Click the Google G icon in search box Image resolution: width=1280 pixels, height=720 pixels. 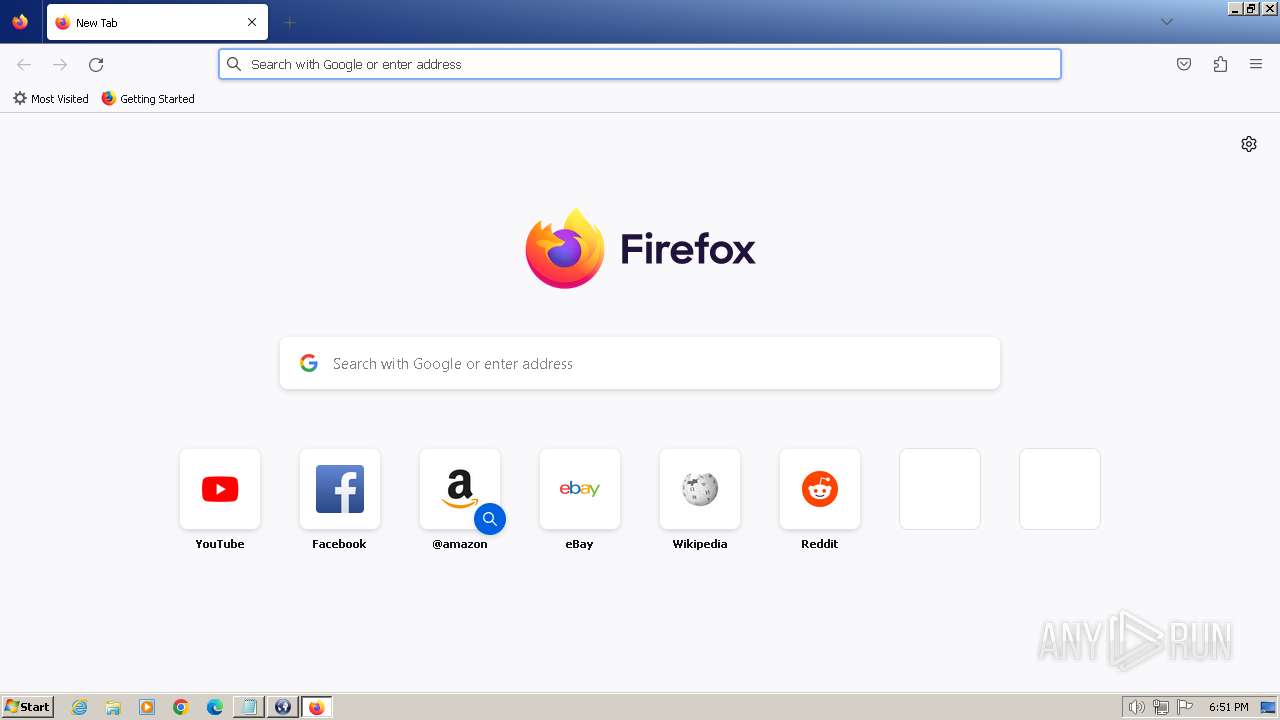point(309,363)
